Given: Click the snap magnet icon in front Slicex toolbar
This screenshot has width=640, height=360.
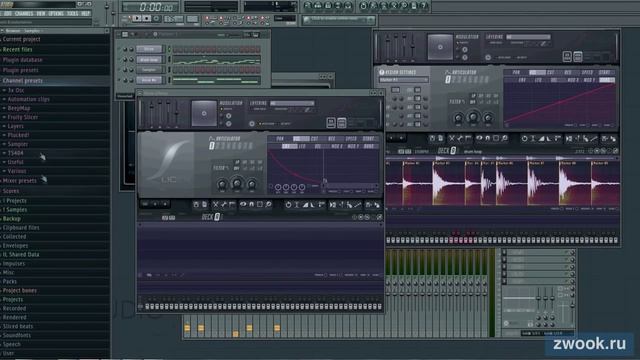Looking at the screenshot, I should [251, 204].
